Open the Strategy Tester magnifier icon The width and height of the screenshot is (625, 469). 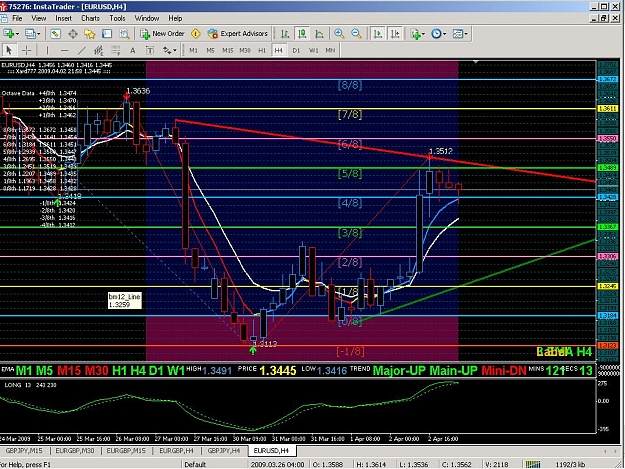click(124, 34)
